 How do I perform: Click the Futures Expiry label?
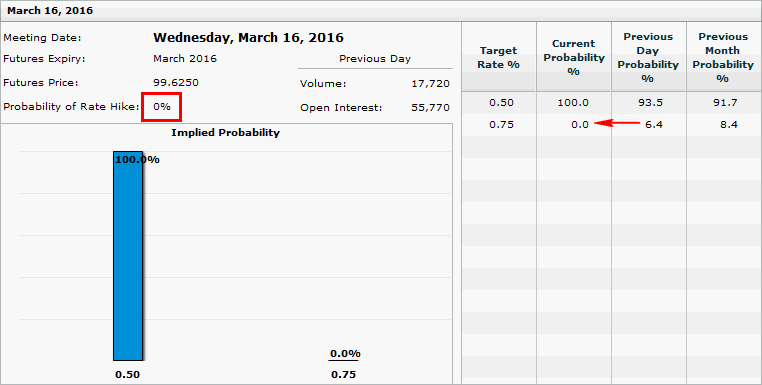(44, 59)
